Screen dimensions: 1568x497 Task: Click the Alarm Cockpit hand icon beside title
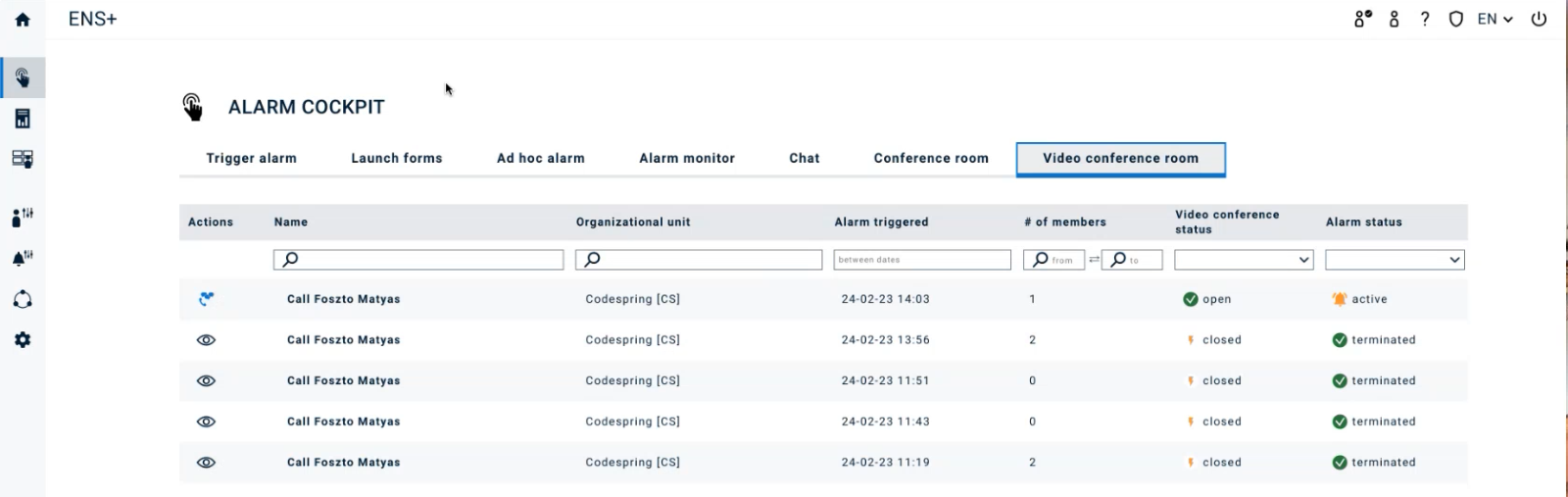click(x=193, y=107)
